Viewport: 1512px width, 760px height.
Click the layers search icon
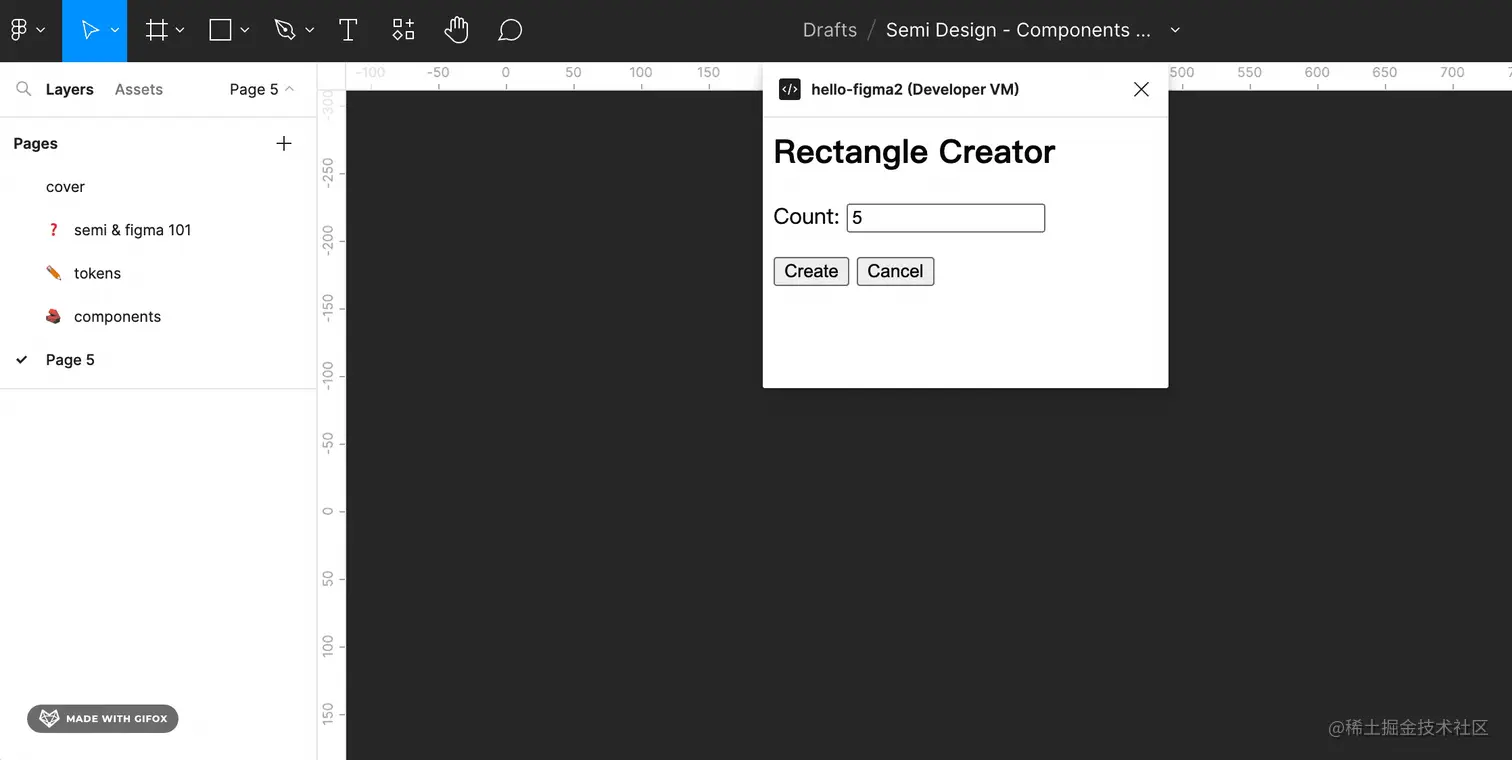pyautogui.click(x=24, y=89)
